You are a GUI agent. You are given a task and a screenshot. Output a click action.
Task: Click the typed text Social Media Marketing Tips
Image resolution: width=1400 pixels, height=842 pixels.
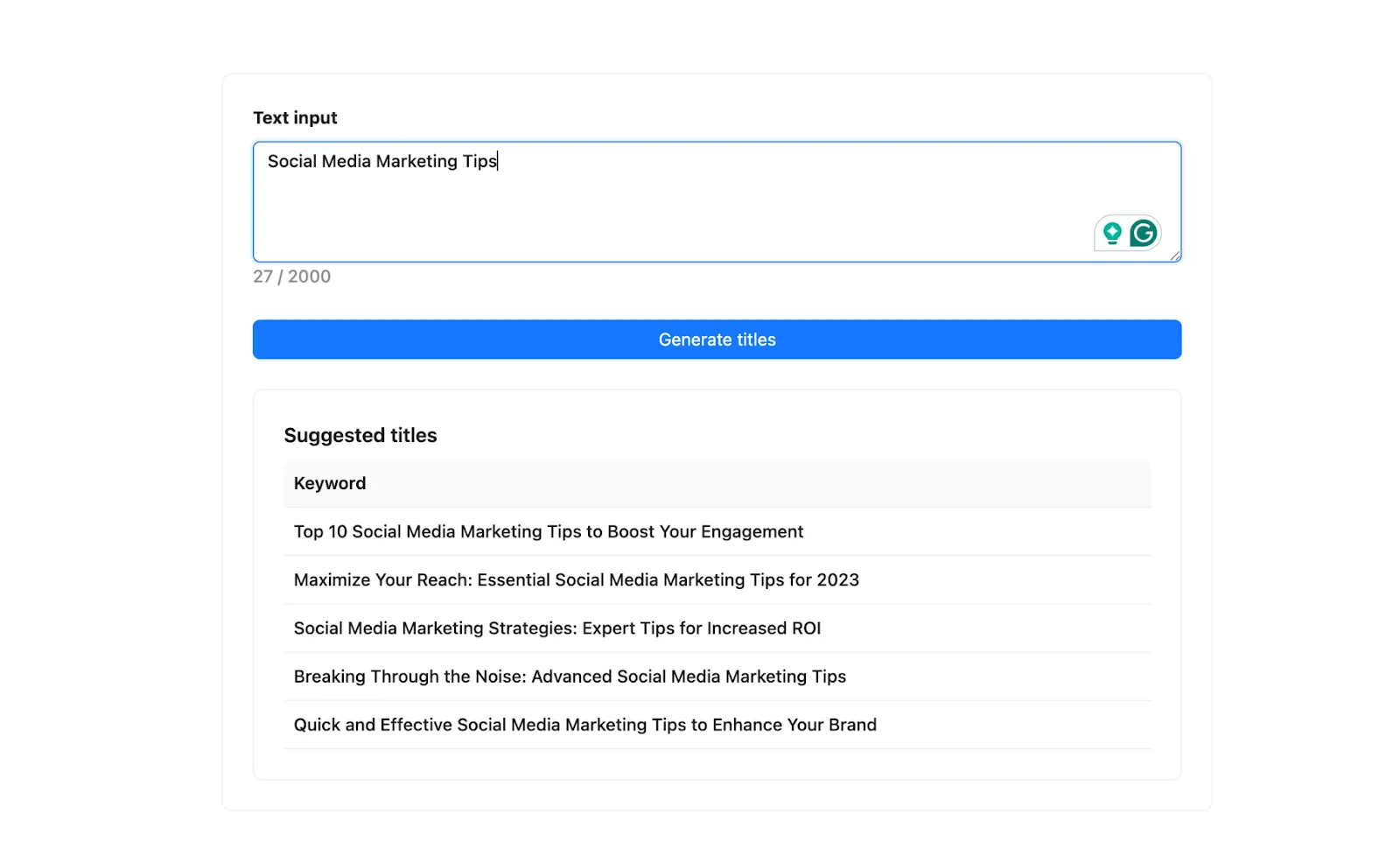381,161
